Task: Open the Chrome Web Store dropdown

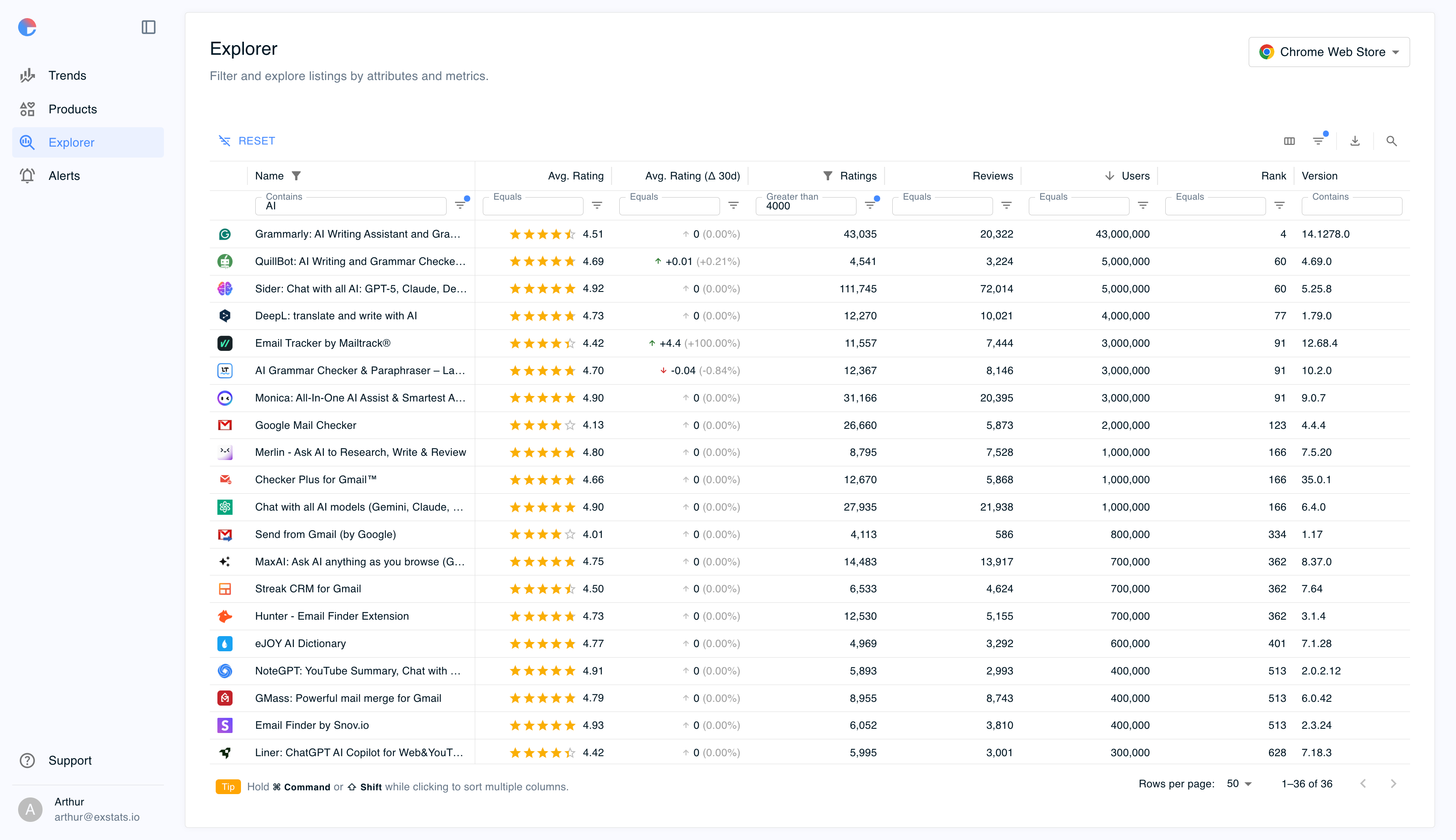Action: coord(1329,52)
